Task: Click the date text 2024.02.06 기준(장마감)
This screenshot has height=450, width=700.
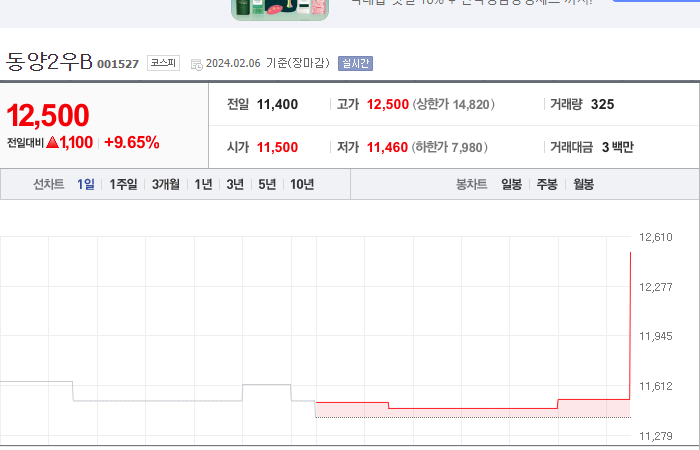Action: click(x=267, y=63)
